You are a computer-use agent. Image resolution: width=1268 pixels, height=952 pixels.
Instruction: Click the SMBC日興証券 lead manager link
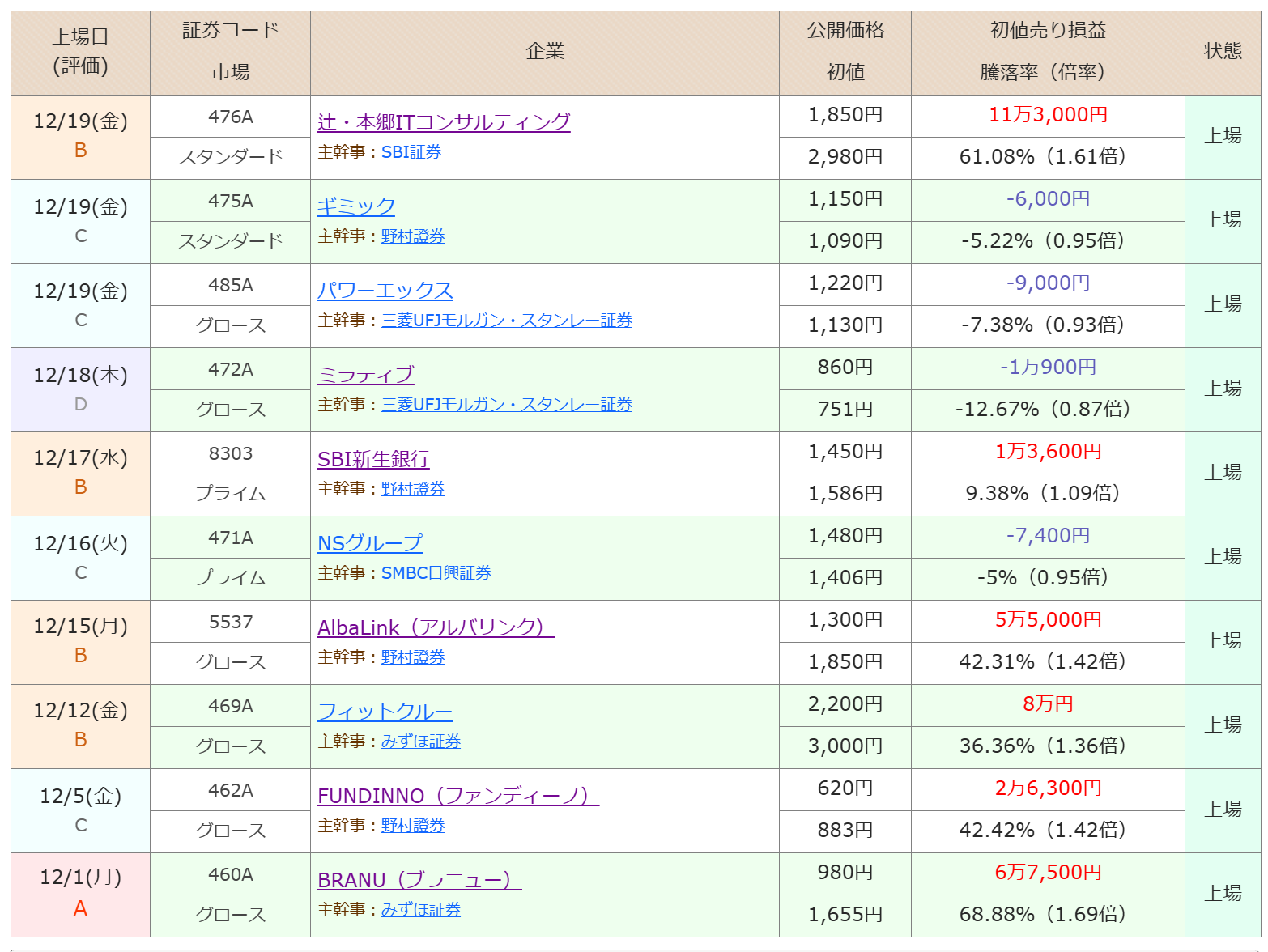(436, 573)
